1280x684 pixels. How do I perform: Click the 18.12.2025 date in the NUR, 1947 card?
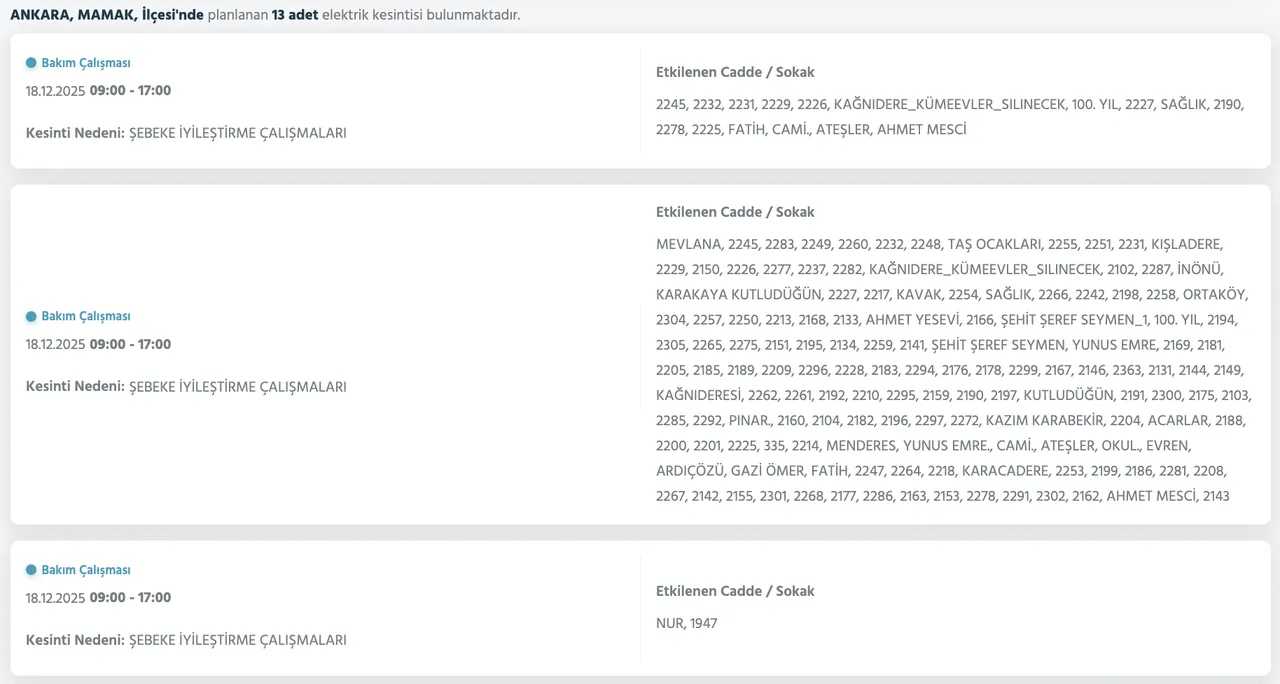[56, 598]
